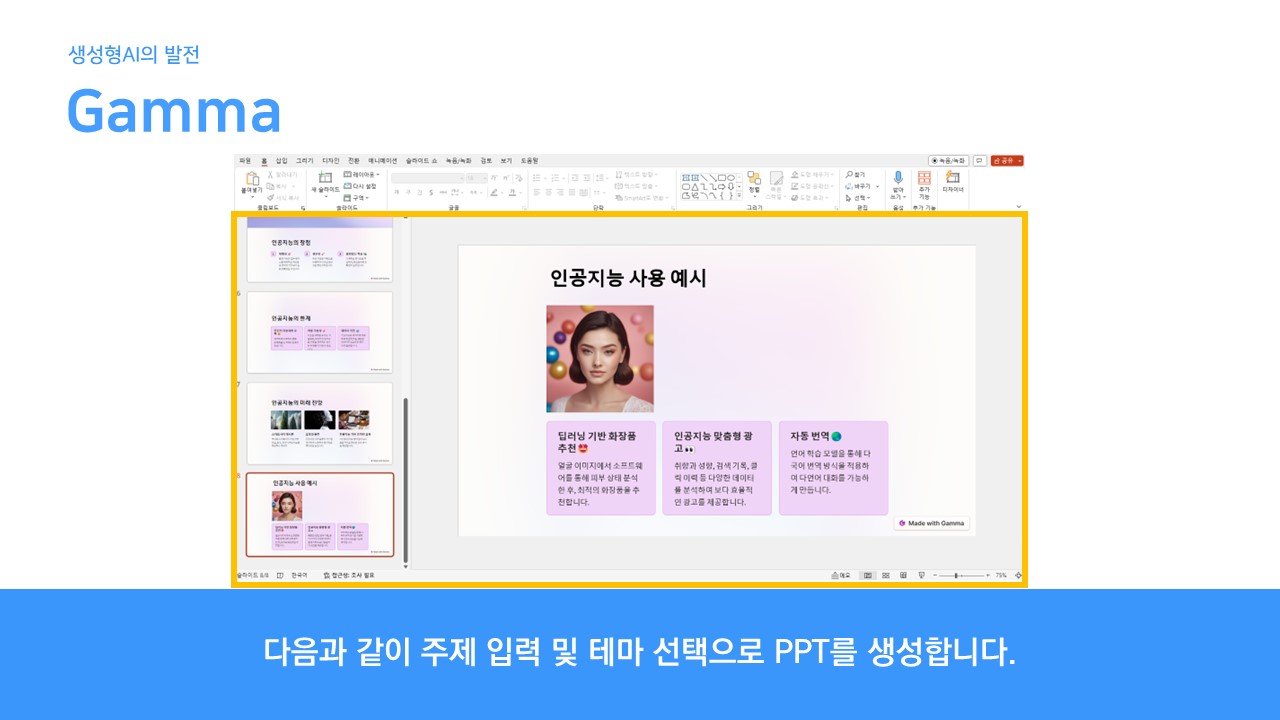The width and height of the screenshot is (1280, 720).
Task: Open the Transitions (전환) tab
Action: click(x=353, y=161)
